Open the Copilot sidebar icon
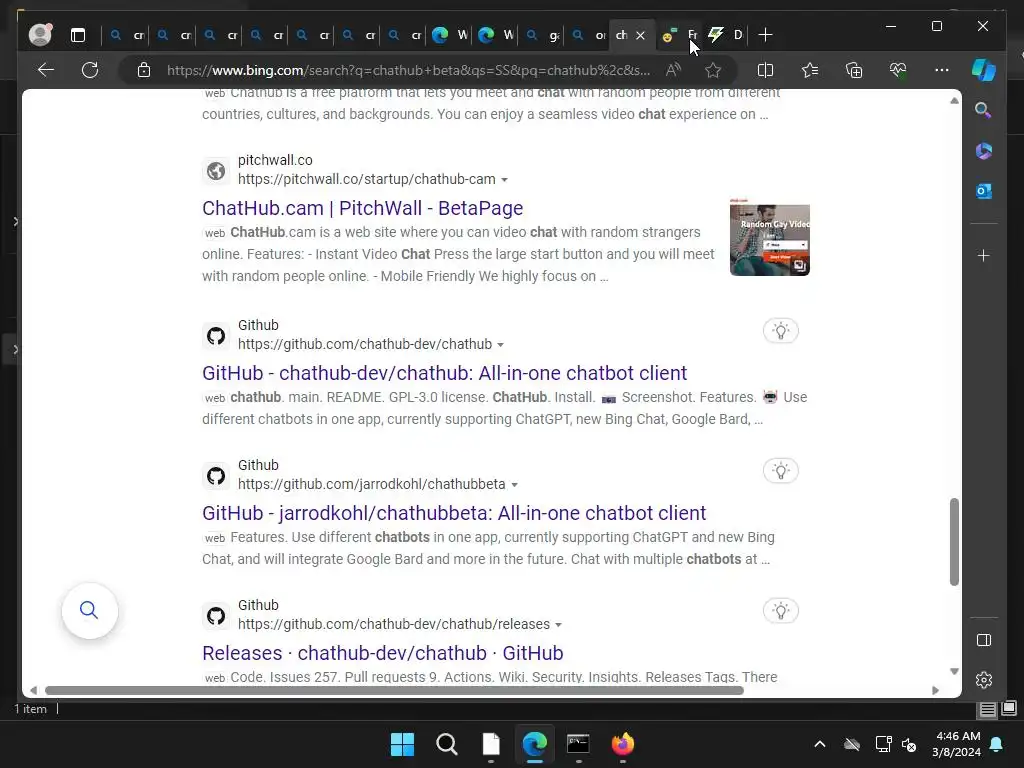This screenshot has width=1024, height=768. [x=984, y=70]
